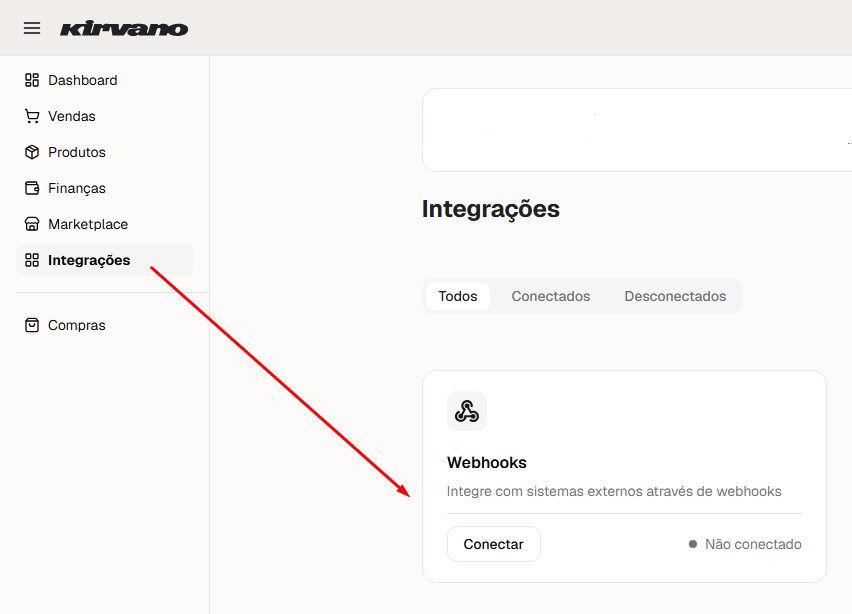Image resolution: width=852 pixels, height=614 pixels.
Task: Go to Vendas in the sidebar
Action: [104, 116]
